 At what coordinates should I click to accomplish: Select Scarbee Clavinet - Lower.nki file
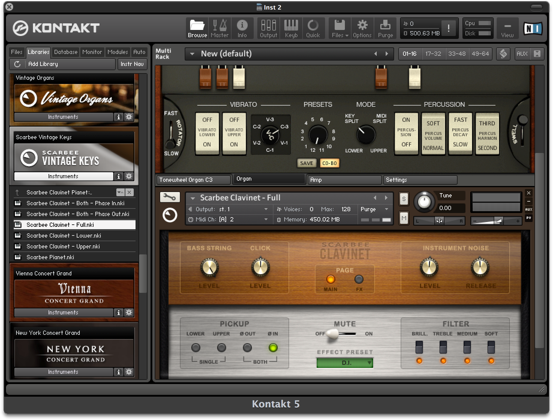pos(75,236)
